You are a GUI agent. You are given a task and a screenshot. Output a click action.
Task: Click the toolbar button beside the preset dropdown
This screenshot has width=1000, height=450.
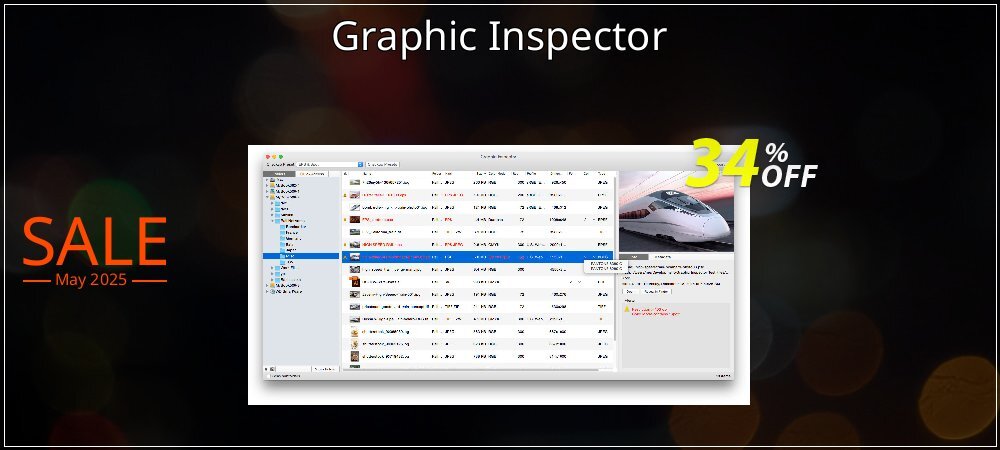coord(383,164)
